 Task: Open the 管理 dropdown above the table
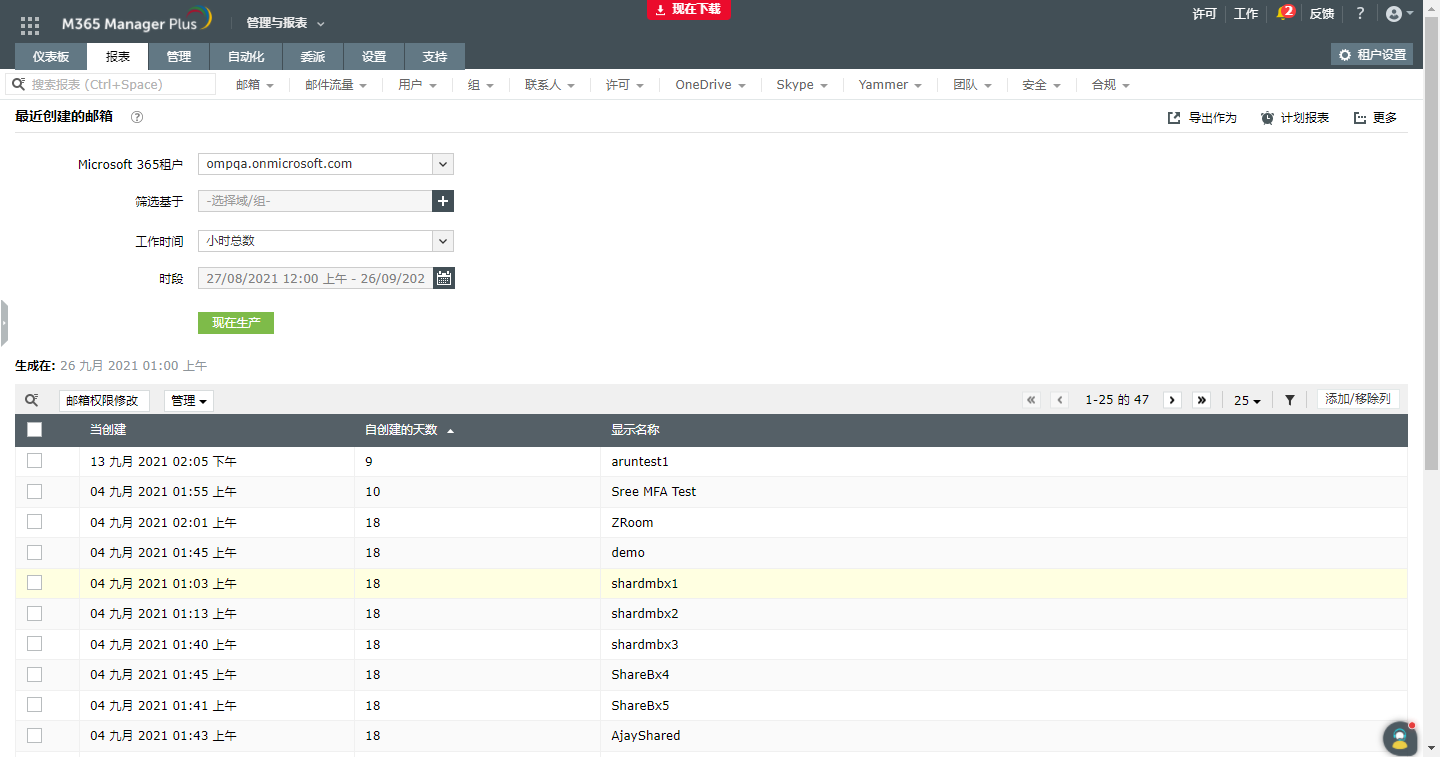pyautogui.click(x=189, y=401)
